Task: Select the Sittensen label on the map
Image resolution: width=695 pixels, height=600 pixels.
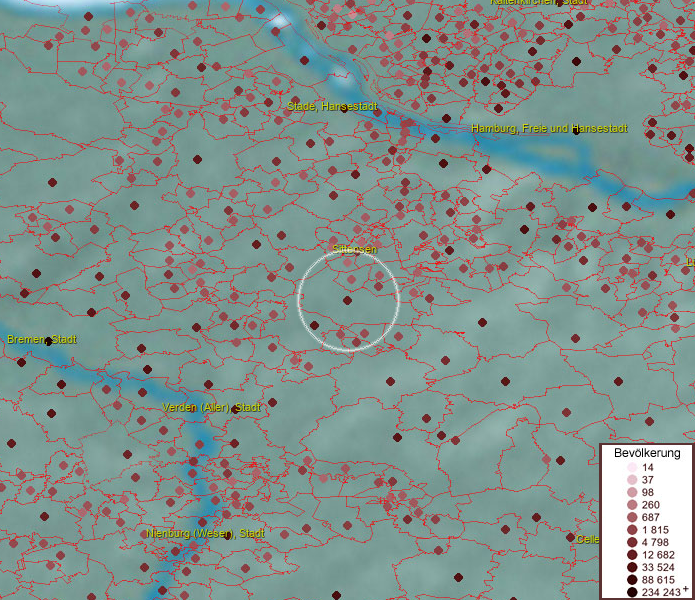Action: click(354, 249)
